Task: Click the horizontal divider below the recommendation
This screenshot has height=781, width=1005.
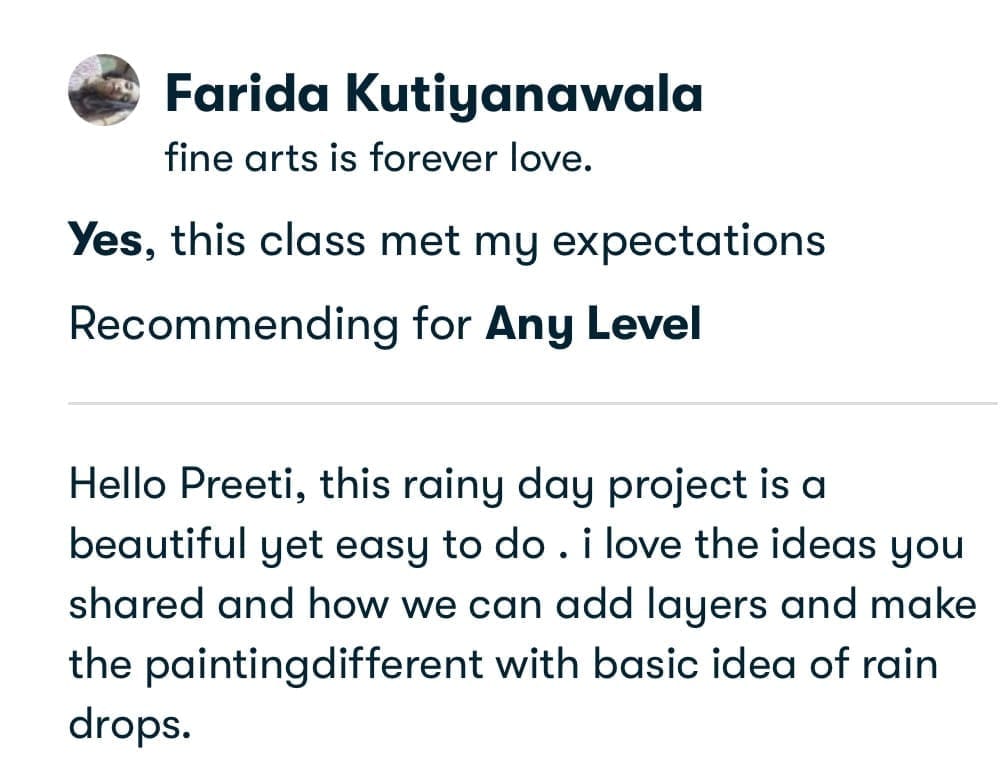Action: 532,404
